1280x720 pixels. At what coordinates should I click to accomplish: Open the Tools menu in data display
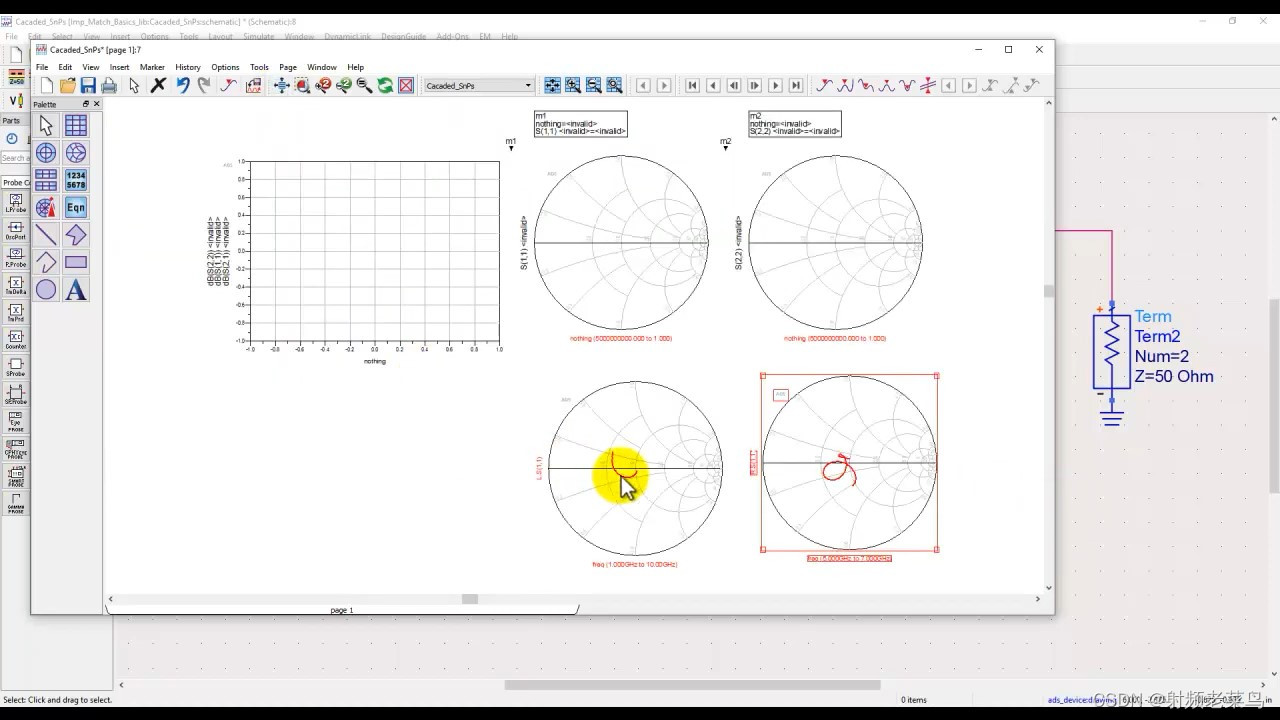pyautogui.click(x=259, y=67)
